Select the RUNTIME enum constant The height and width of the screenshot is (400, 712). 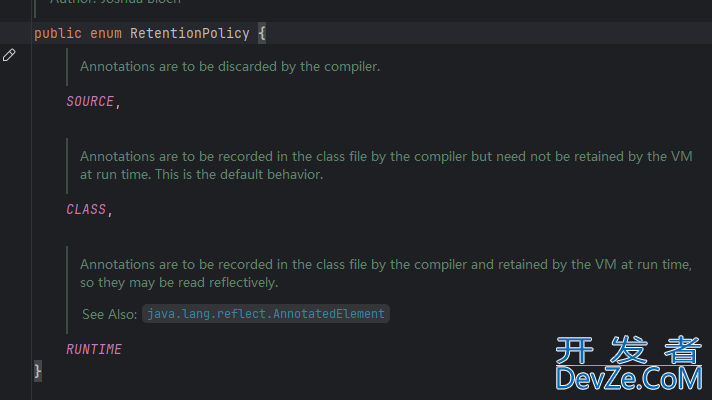tap(94, 349)
